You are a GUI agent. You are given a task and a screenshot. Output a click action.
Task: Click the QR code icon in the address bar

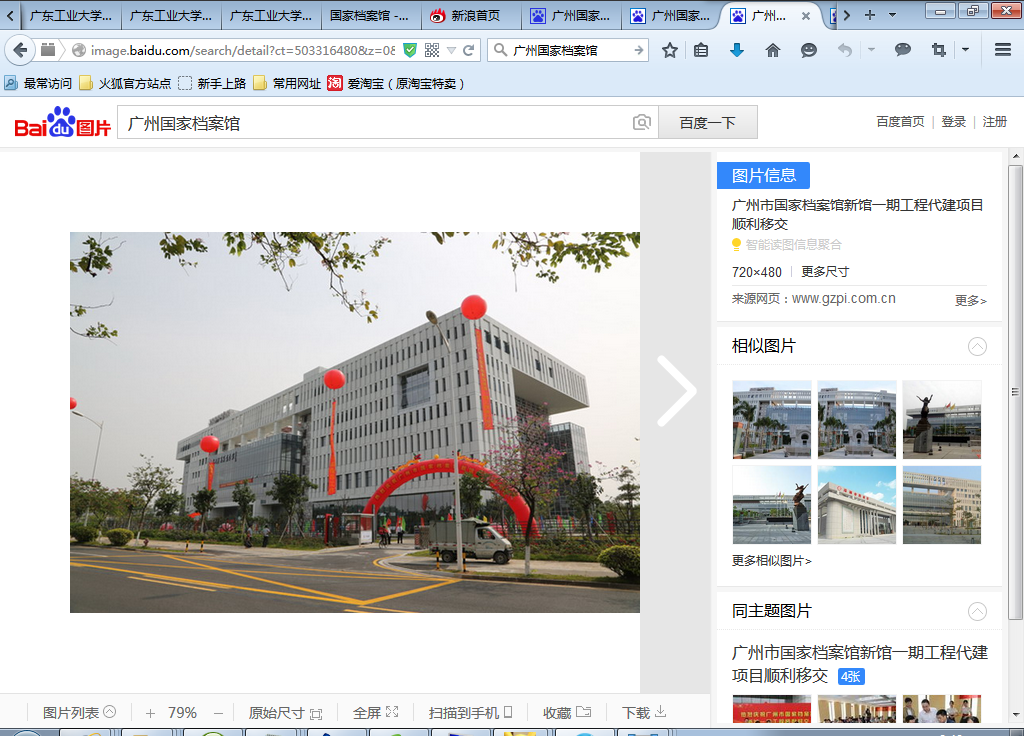432,50
